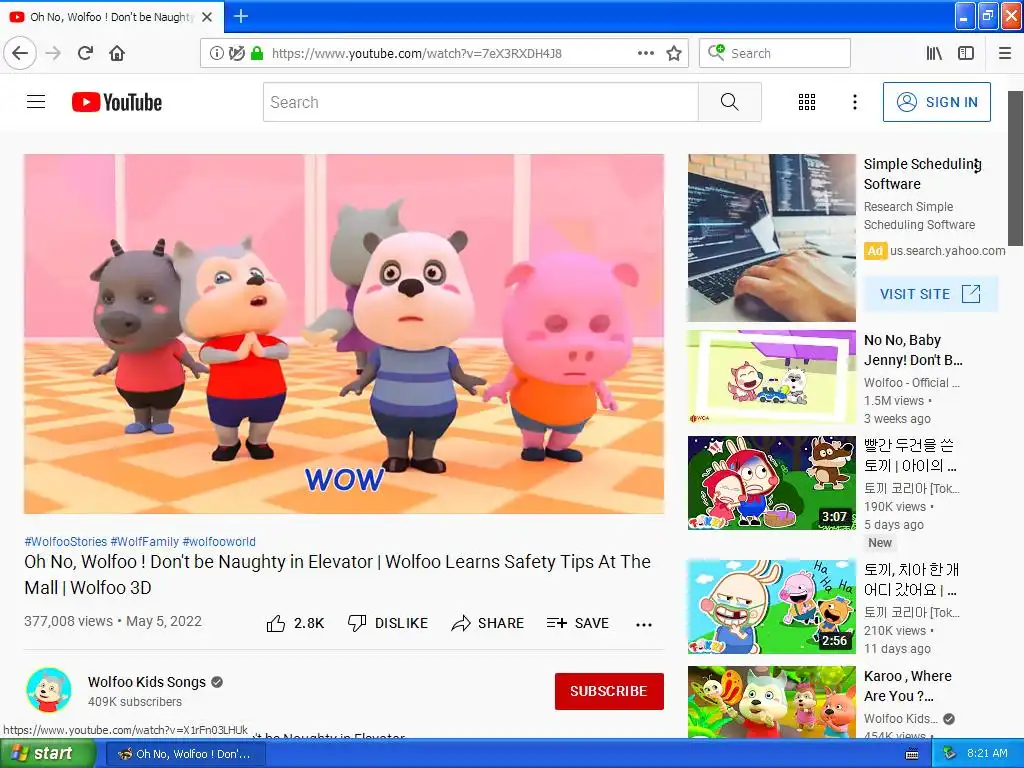
Task: Share the video with SHARE
Action: click(488, 623)
